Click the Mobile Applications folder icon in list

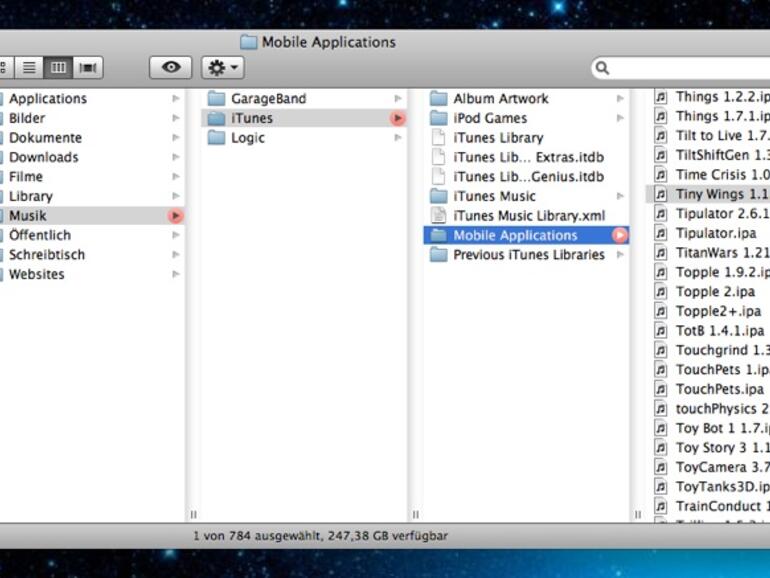coord(439,236)
